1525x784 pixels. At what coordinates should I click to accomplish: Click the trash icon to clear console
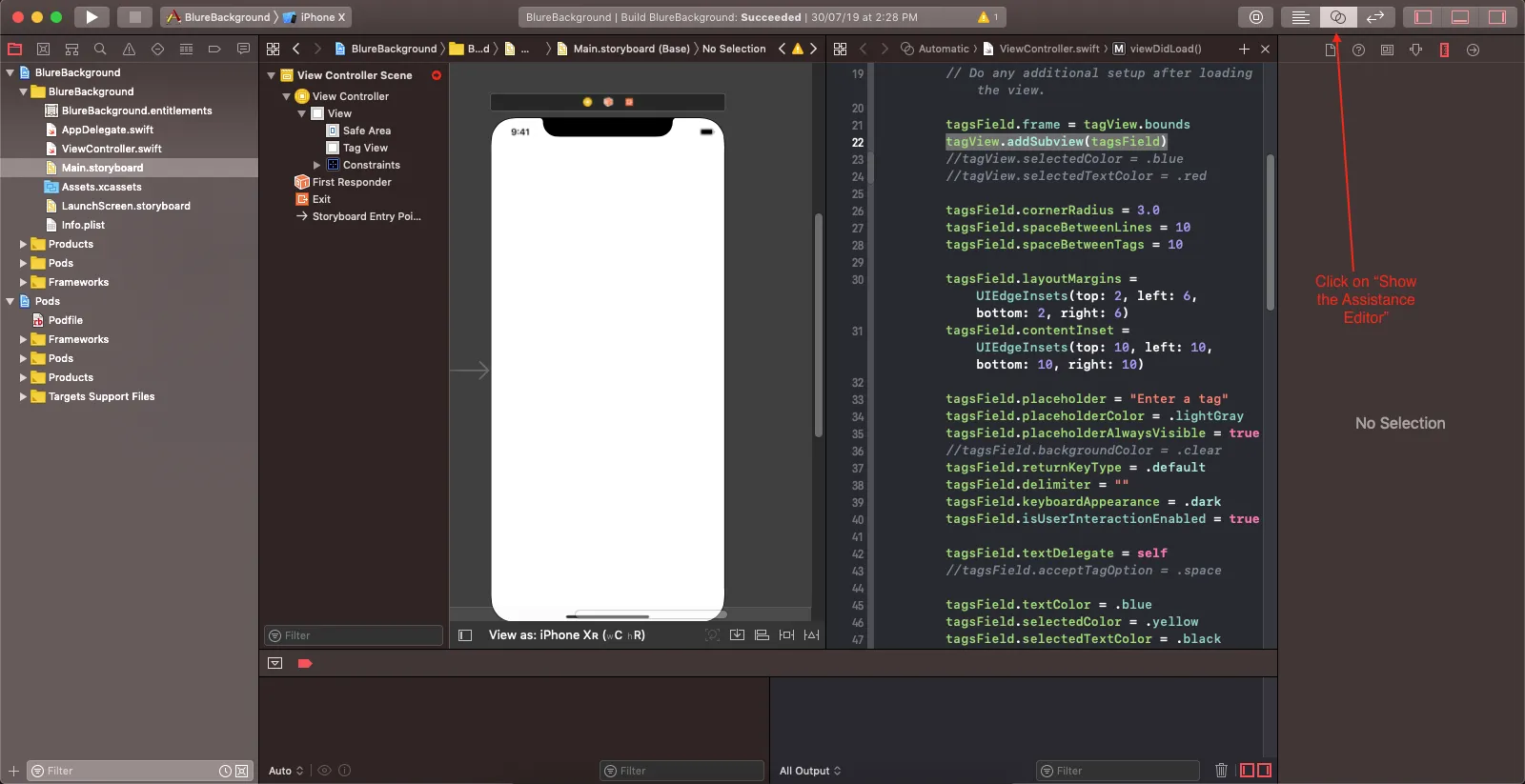pos(1221,771)
